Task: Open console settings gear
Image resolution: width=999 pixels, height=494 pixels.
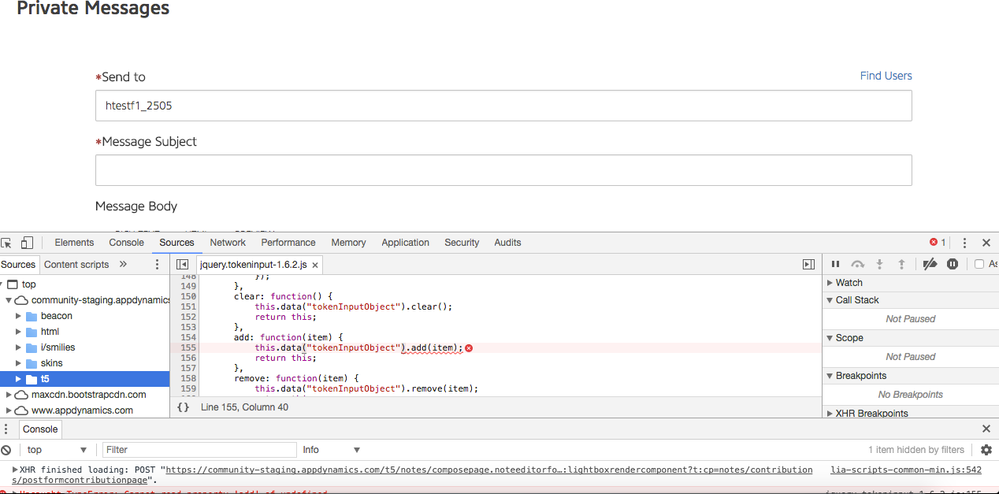Action: pyautogui.click(x=986, y=449)
